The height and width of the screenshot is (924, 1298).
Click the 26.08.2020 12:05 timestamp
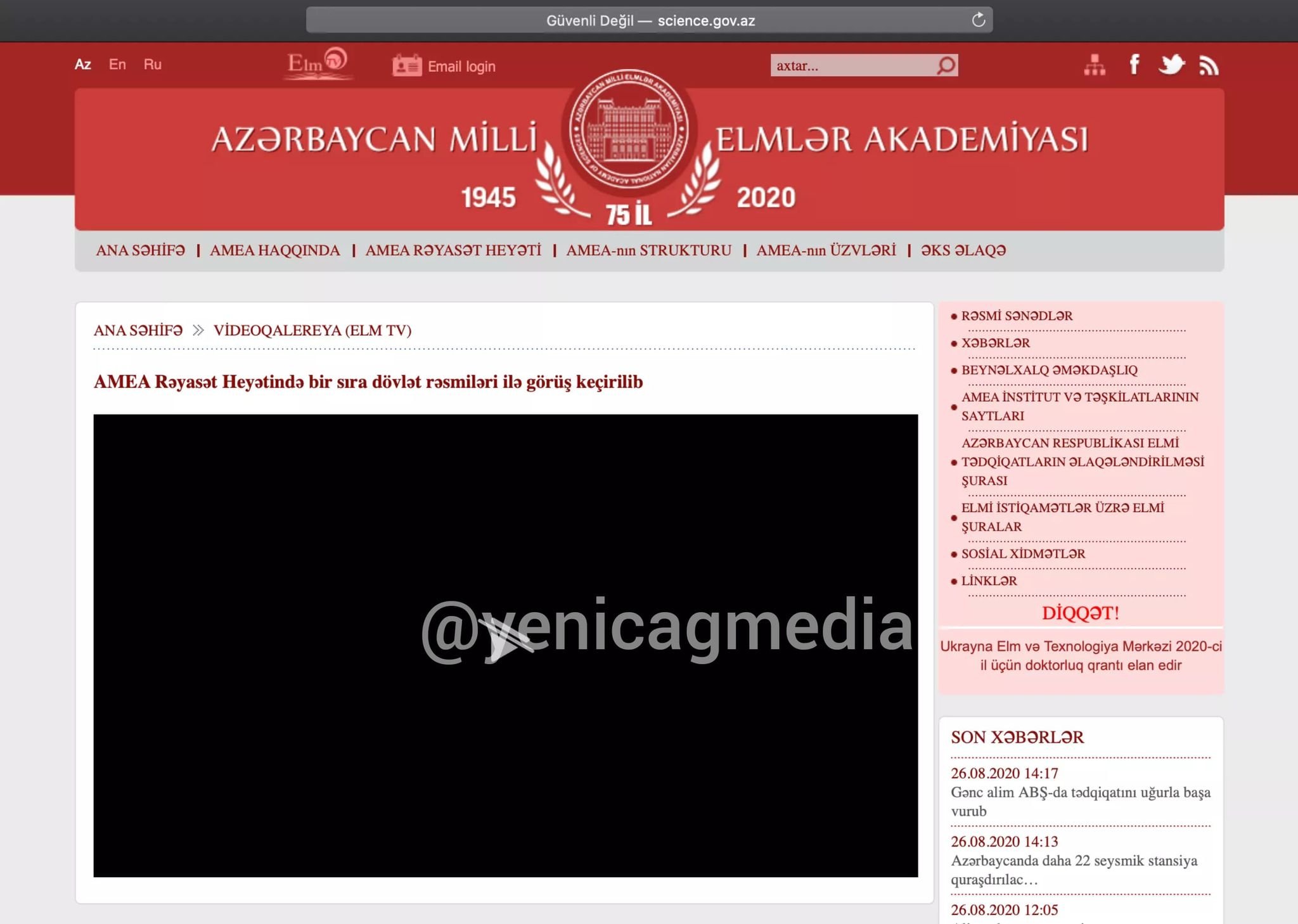click(x=1005, y=910)
